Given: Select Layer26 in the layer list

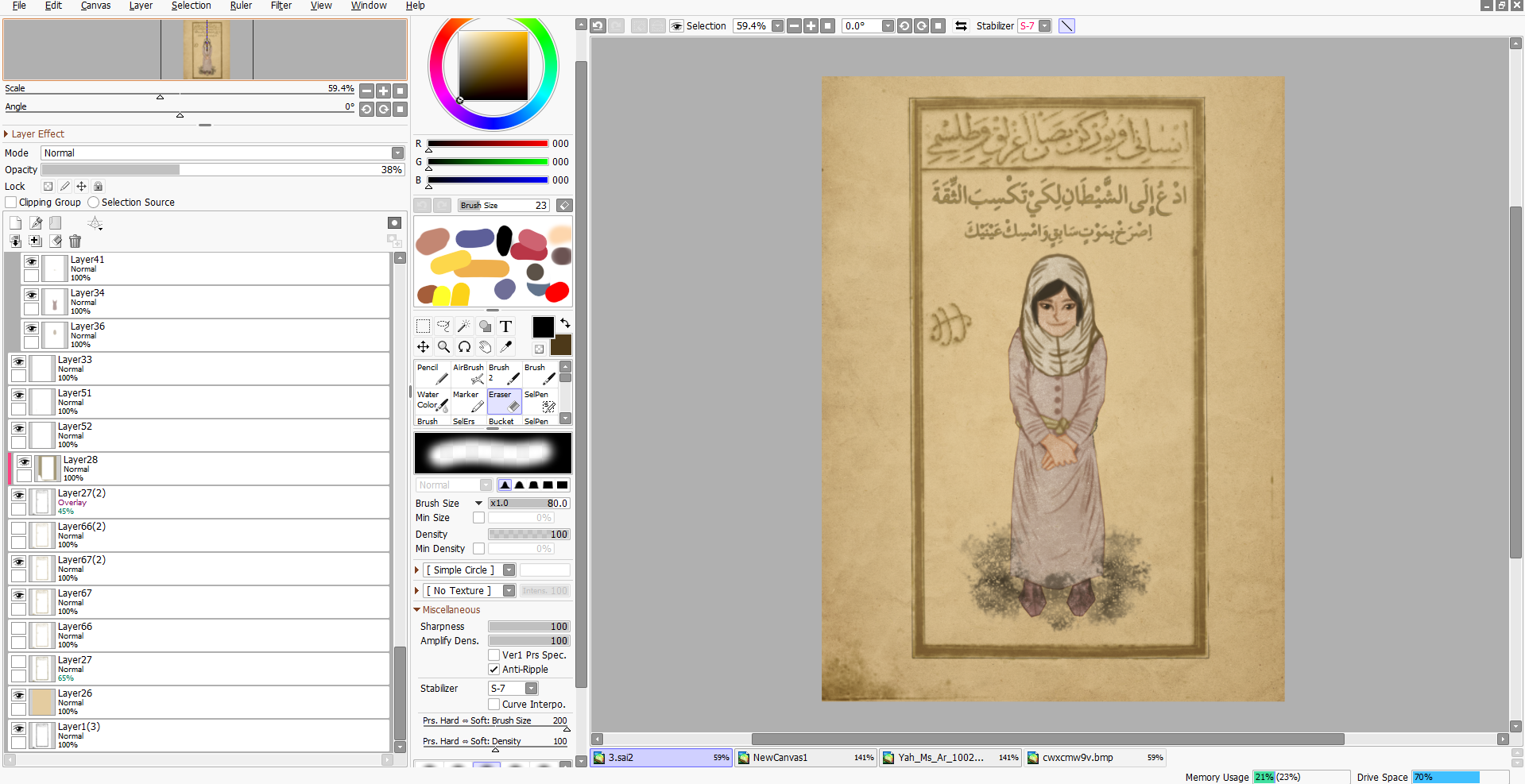Looking at the screenshot, I should (x=199, y=702).
